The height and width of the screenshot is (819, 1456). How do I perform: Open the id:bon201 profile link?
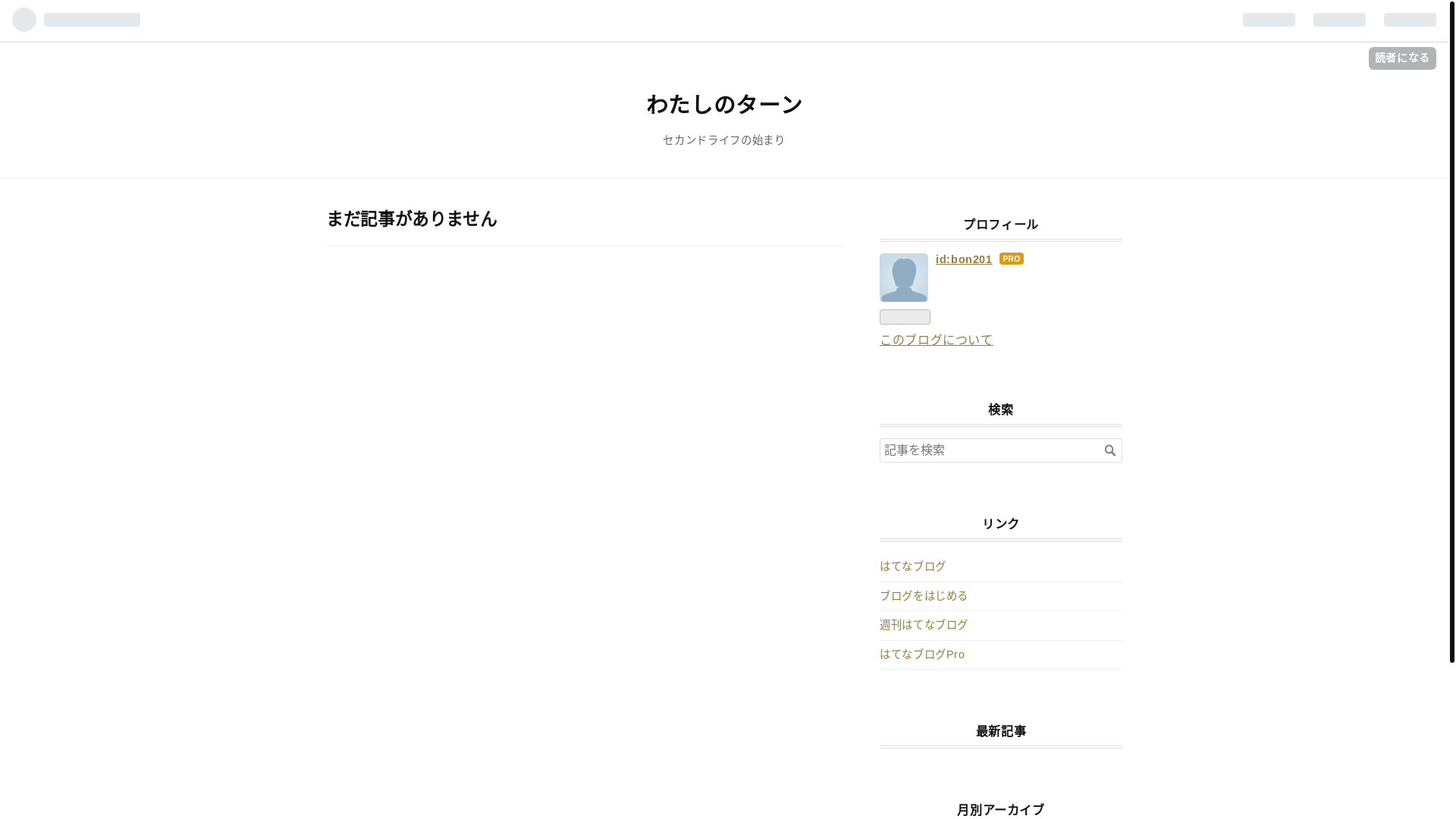click(x=964, y=259)
